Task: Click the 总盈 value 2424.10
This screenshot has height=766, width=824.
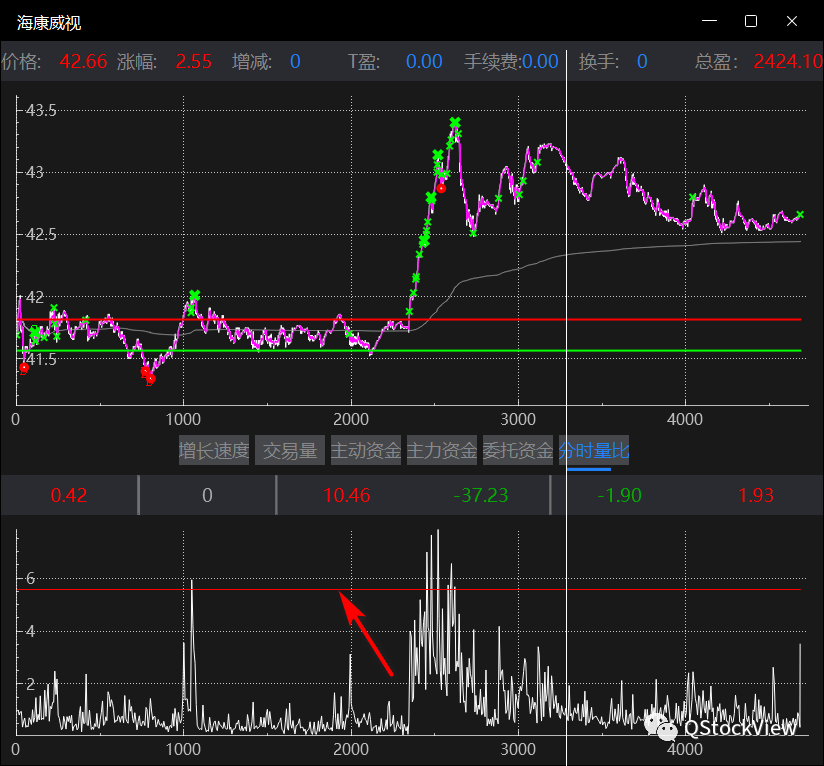Action: [x=788, y=61]
